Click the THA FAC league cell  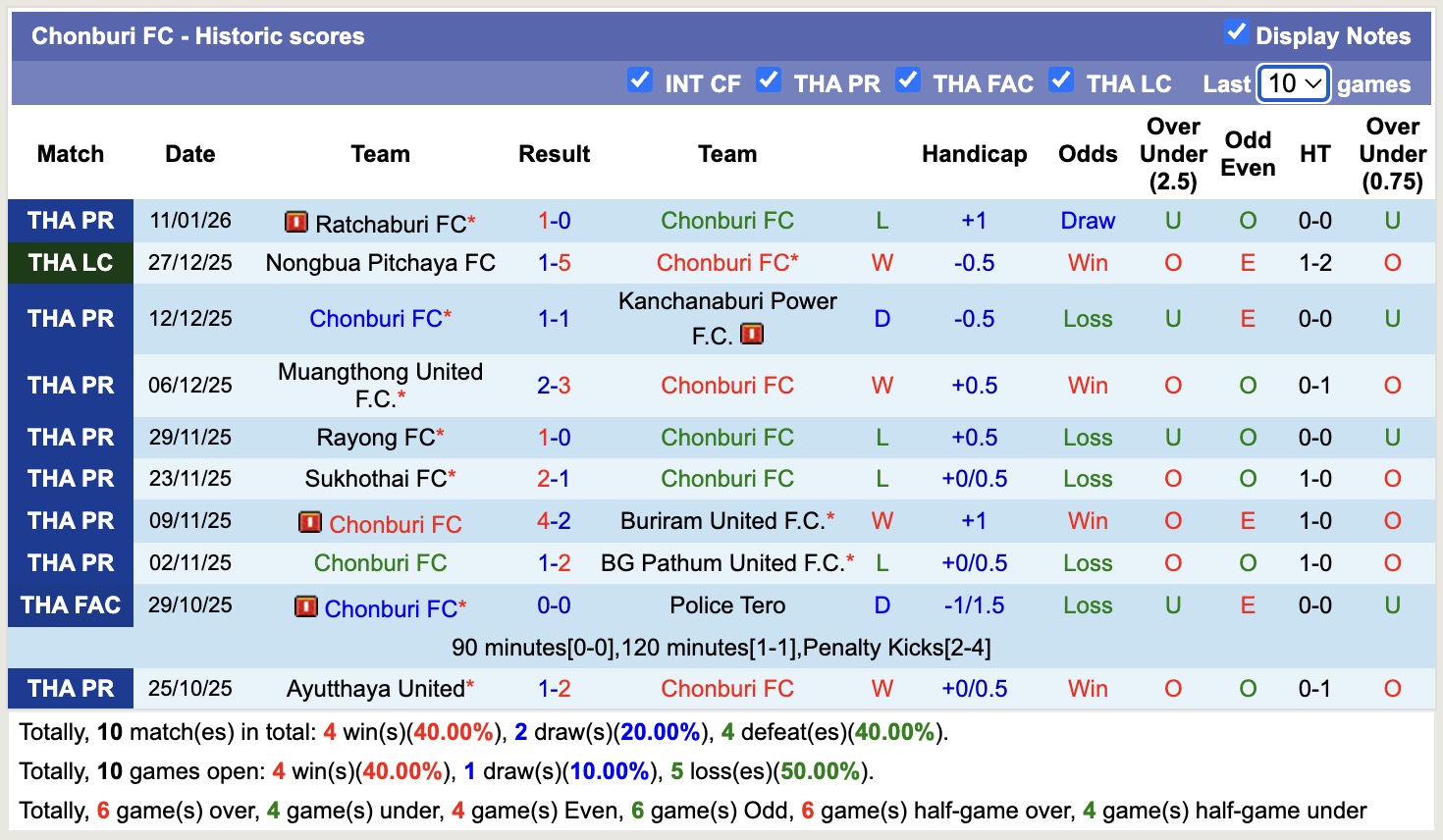71,605
